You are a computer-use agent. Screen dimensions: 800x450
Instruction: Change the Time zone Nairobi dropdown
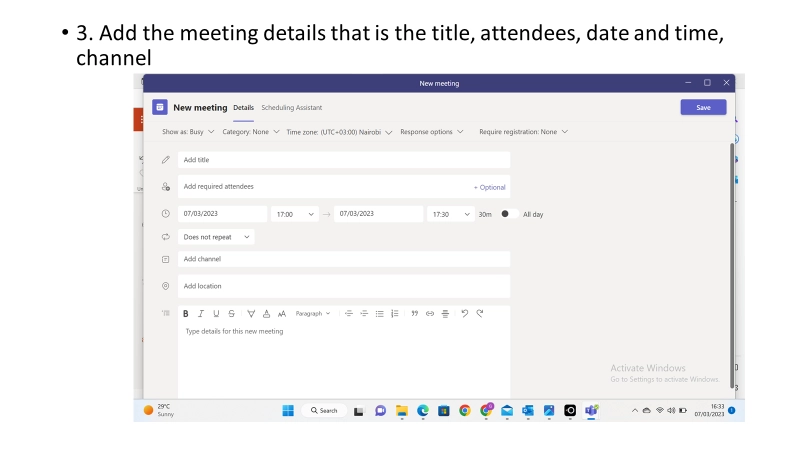click(339, 132)
